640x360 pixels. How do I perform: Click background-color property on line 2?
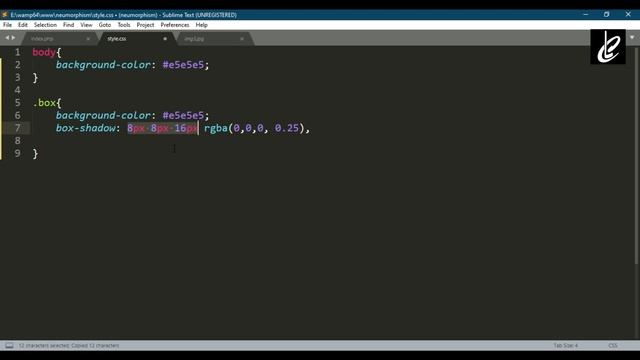103,65
